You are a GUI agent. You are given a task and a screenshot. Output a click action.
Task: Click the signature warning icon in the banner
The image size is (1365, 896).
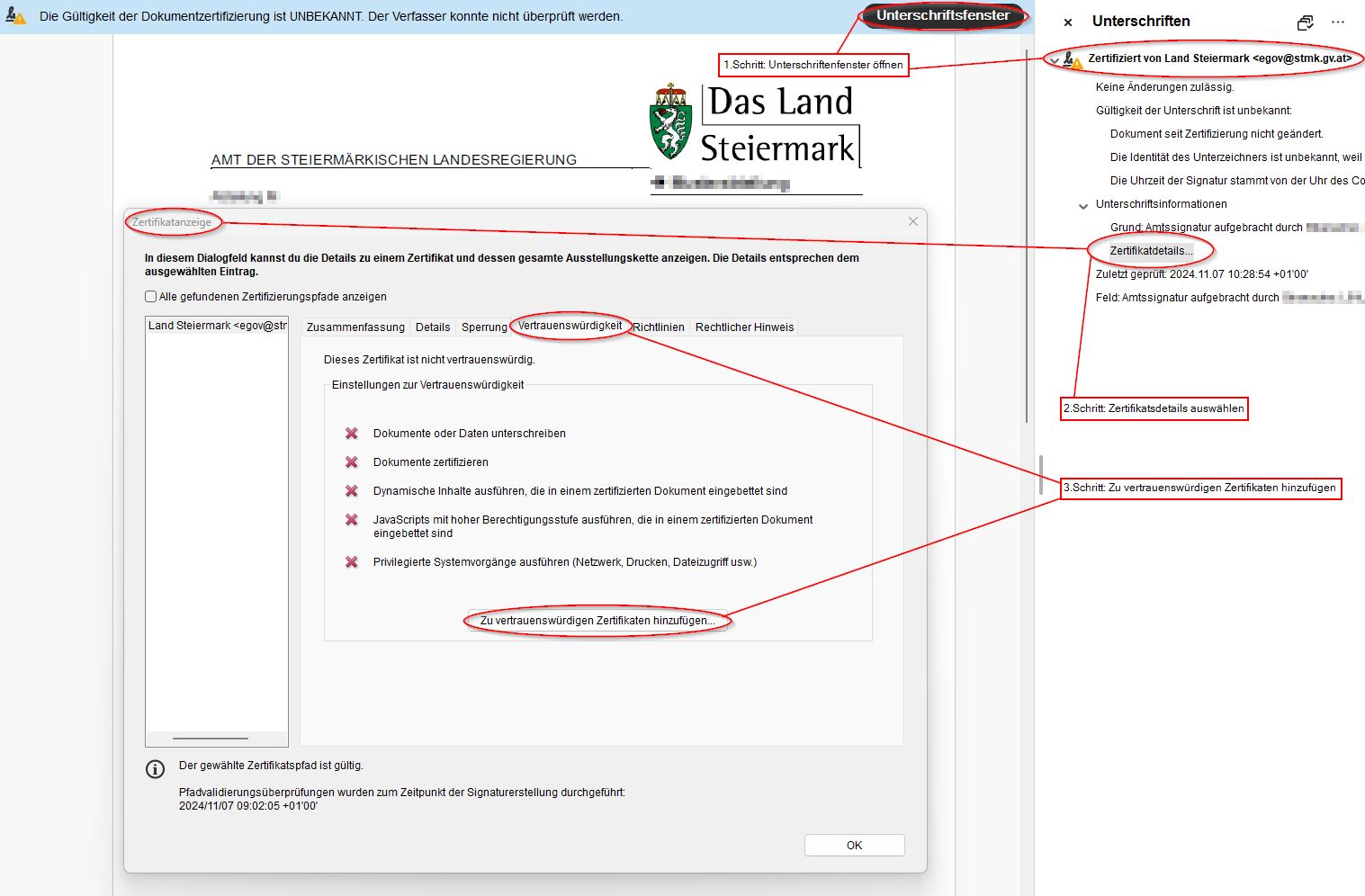point(15,16)
